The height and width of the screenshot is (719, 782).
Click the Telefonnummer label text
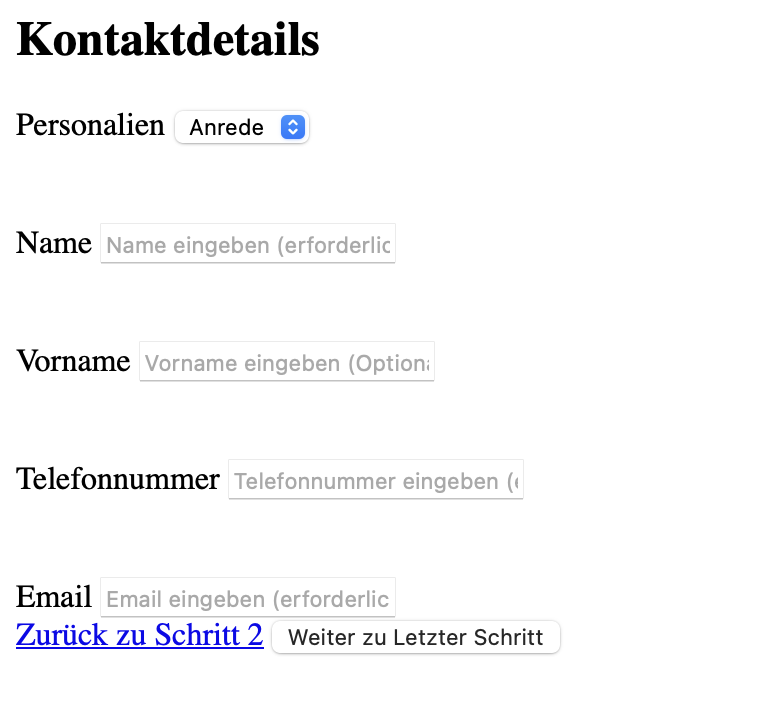coord(118,479)
